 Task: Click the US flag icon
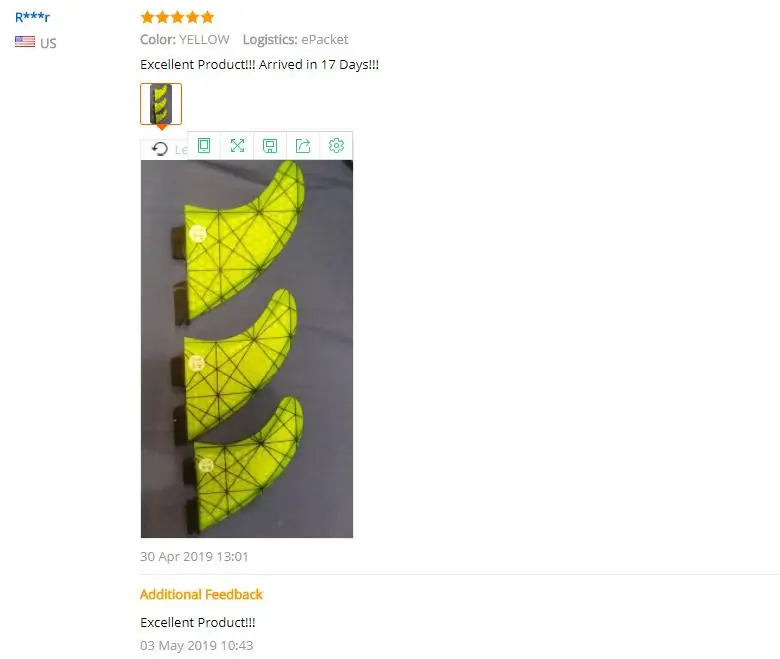(25, 42)
